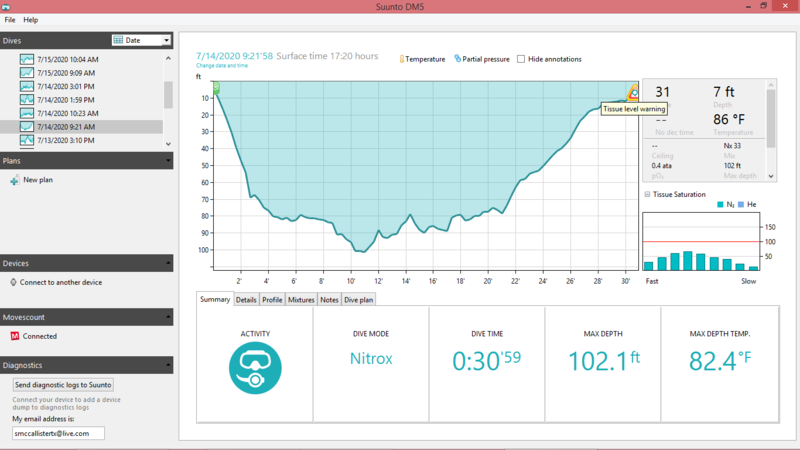
Task: Collapse the Plans panel
Action: pos(167,160)
